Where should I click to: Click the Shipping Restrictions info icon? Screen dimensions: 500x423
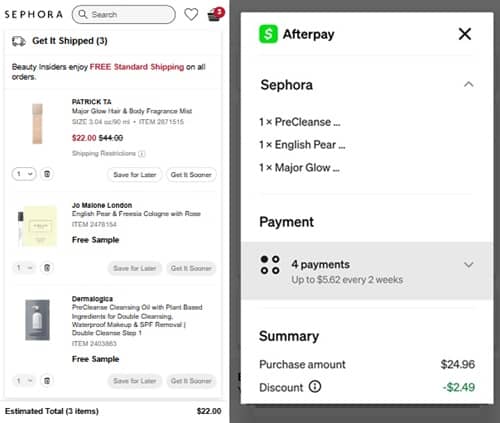coord(142,154)
